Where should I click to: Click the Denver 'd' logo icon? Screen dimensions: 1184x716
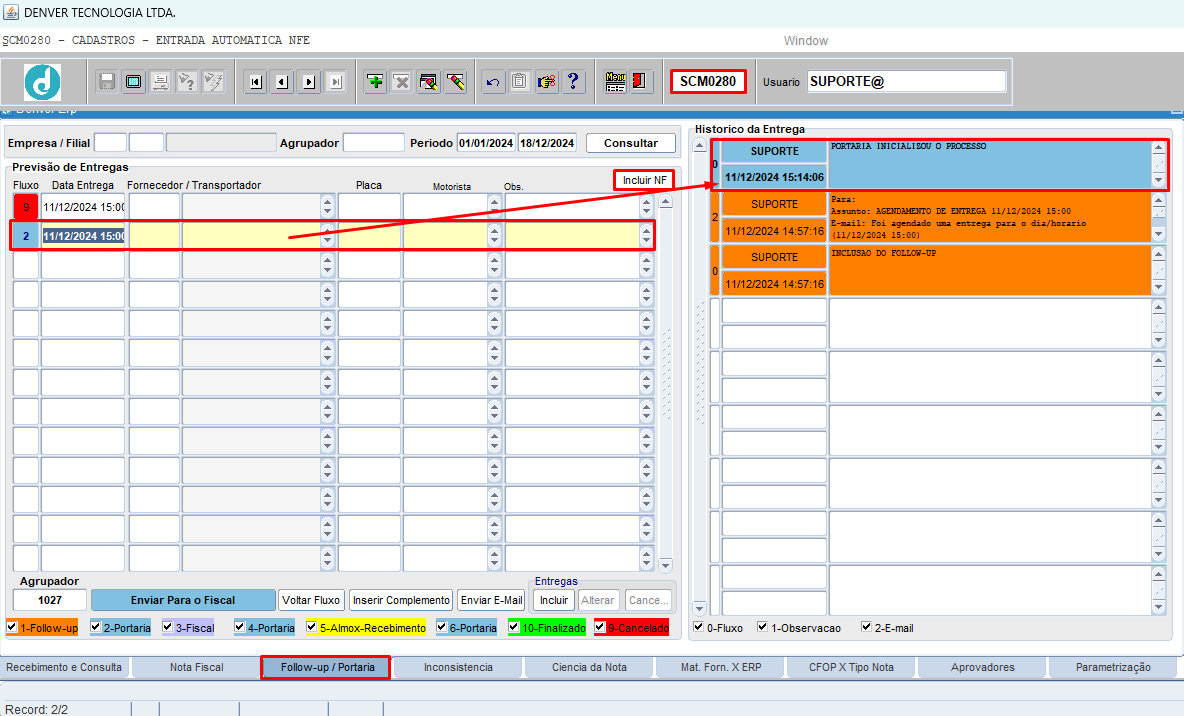(42, 82)
